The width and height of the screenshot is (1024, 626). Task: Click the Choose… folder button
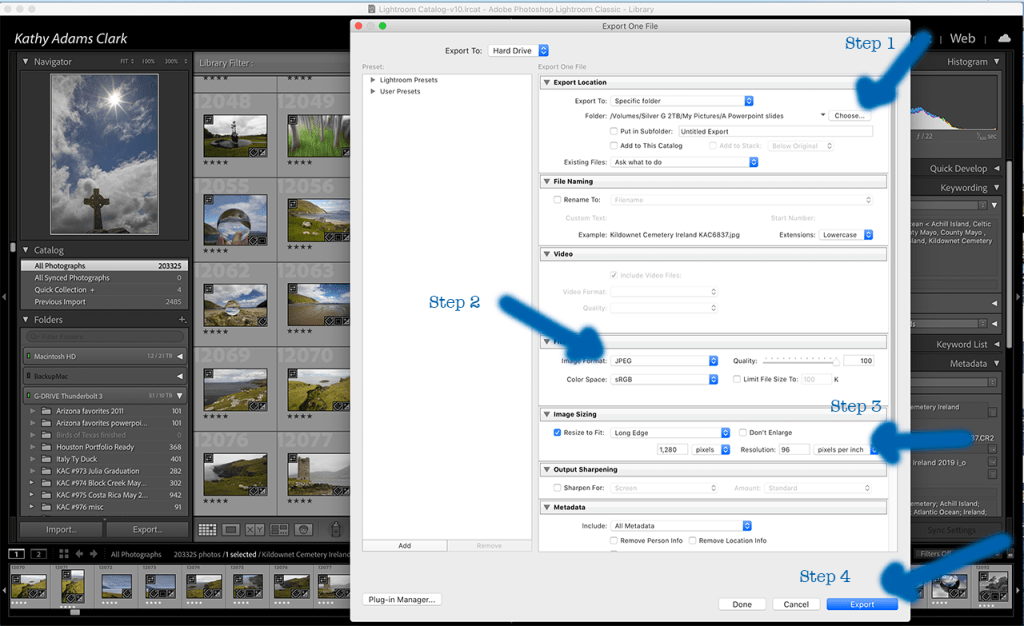coord(849,116)
